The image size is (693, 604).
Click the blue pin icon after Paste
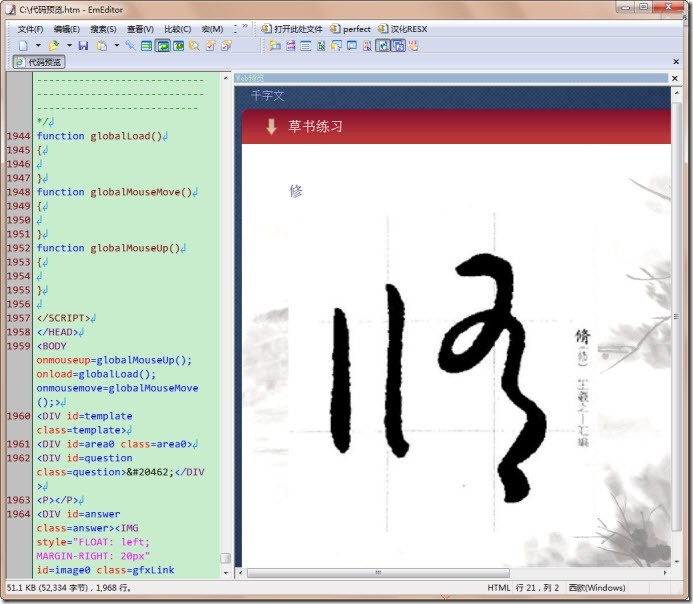[x=130, y=46]
